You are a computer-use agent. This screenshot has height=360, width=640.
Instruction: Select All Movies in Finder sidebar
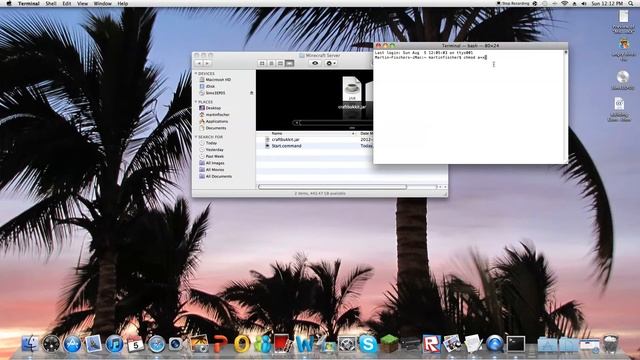click(x=215, y=169)
